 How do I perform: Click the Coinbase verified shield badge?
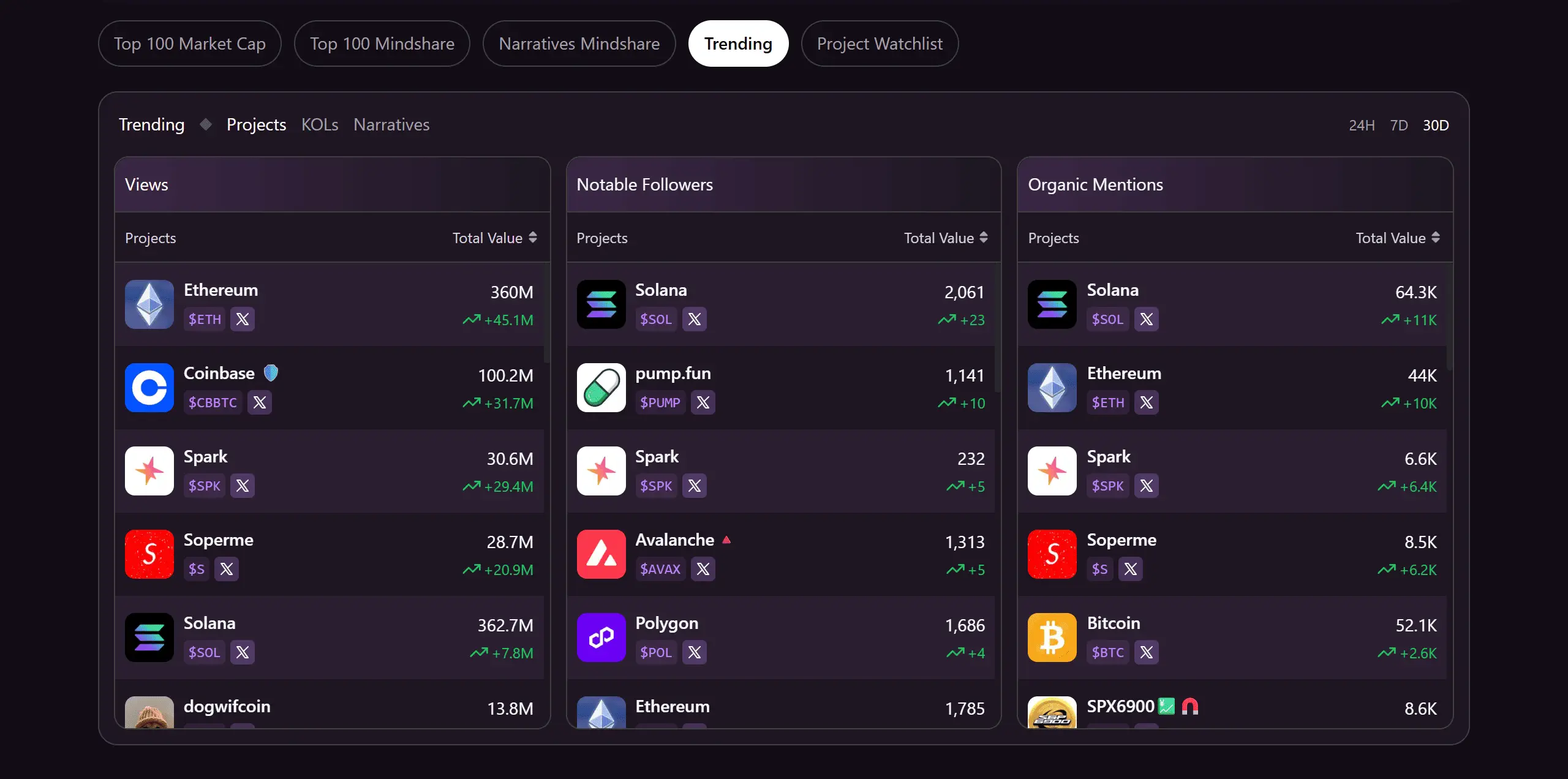(x=271, y=373)
